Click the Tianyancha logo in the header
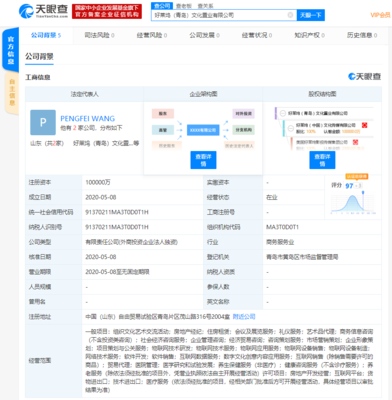 (x=43, y=11)
